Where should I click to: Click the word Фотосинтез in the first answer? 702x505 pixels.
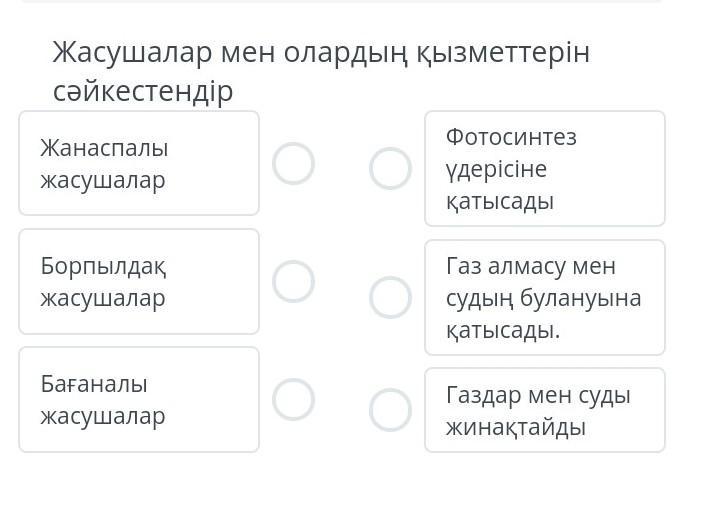click(x=511, y=136)
